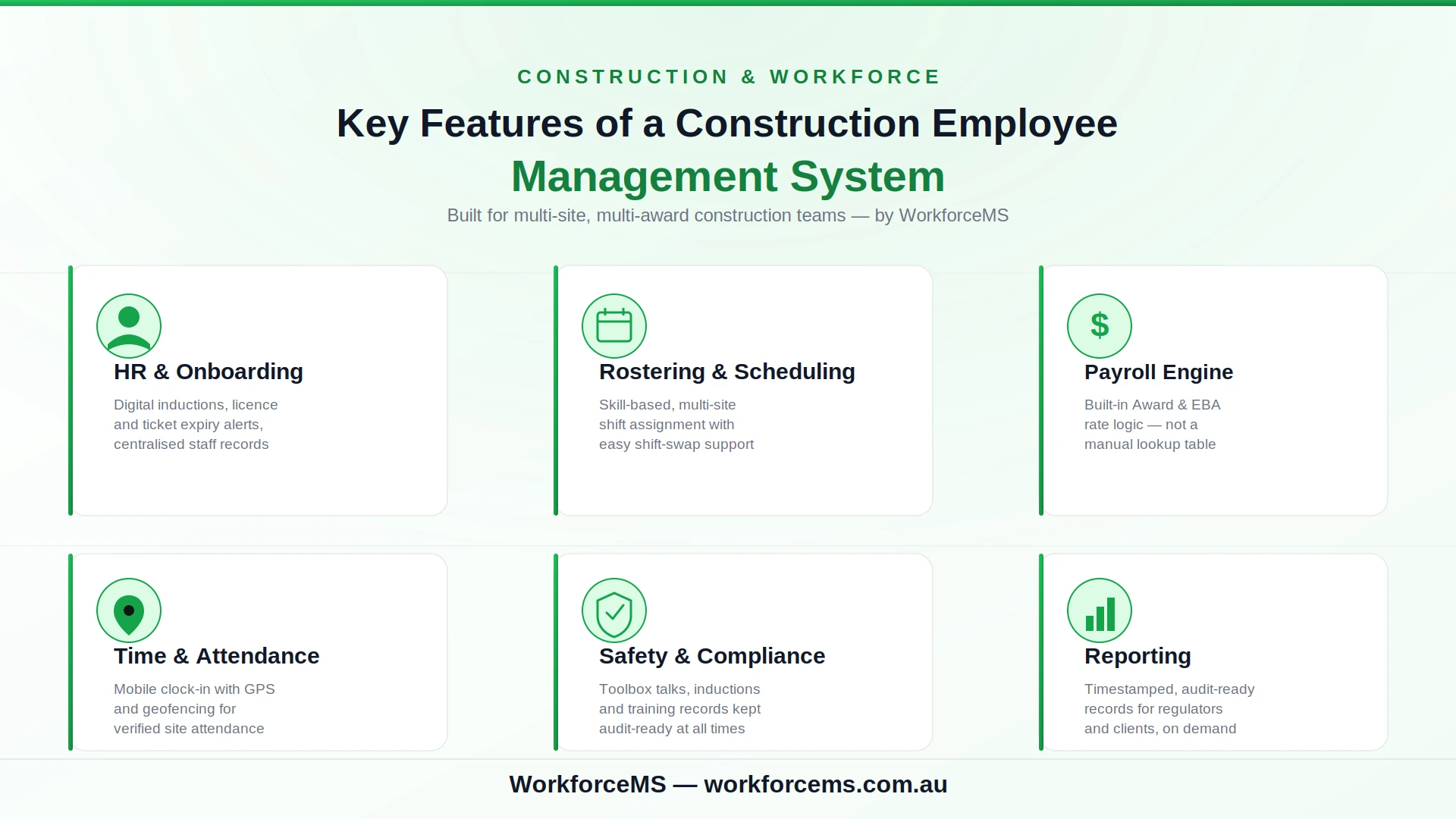Click 'Mobile clock-in with GPS' description text
Image resolution: width=1456 pixels, height=819 pixels.
pyautogui.click(x=194, y=689)
